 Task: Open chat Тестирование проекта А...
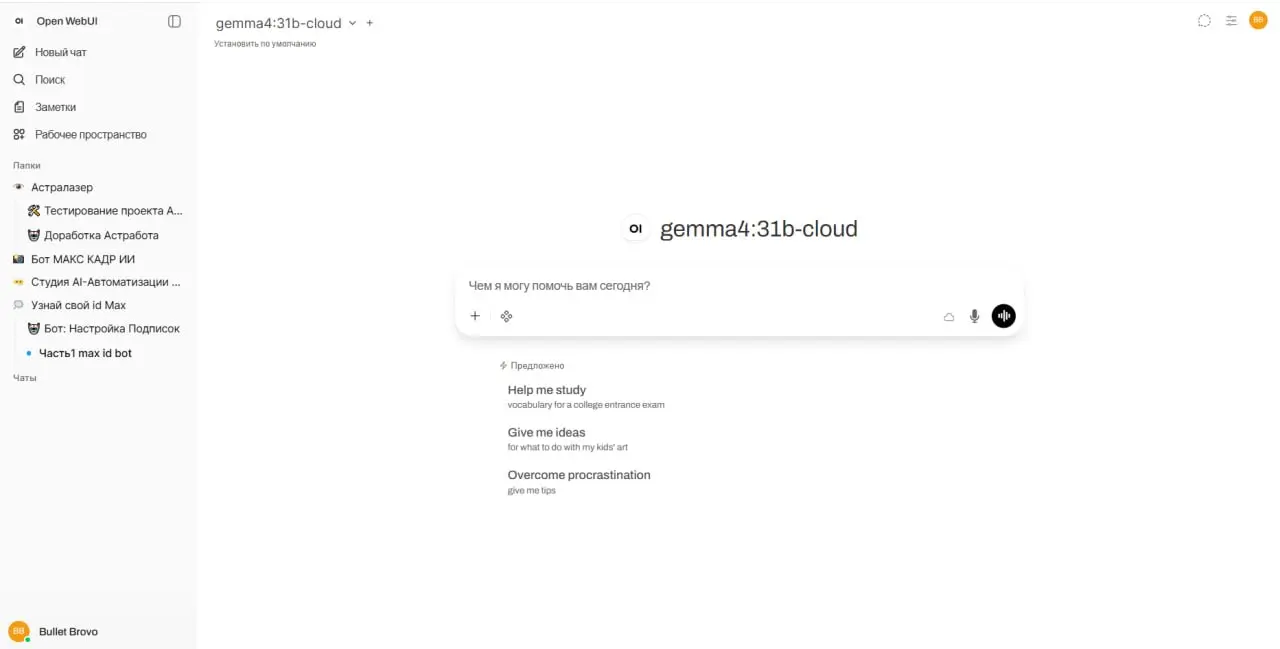tap(105, 211)
